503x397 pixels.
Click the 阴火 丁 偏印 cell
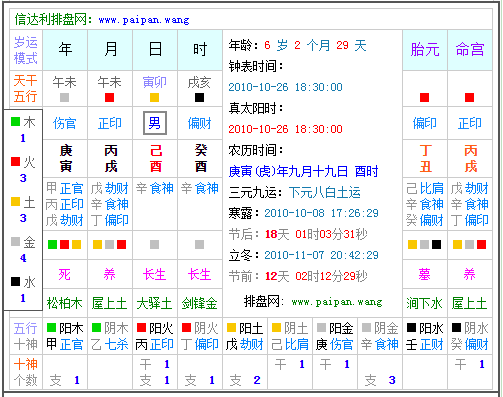[x=200, y=336]
